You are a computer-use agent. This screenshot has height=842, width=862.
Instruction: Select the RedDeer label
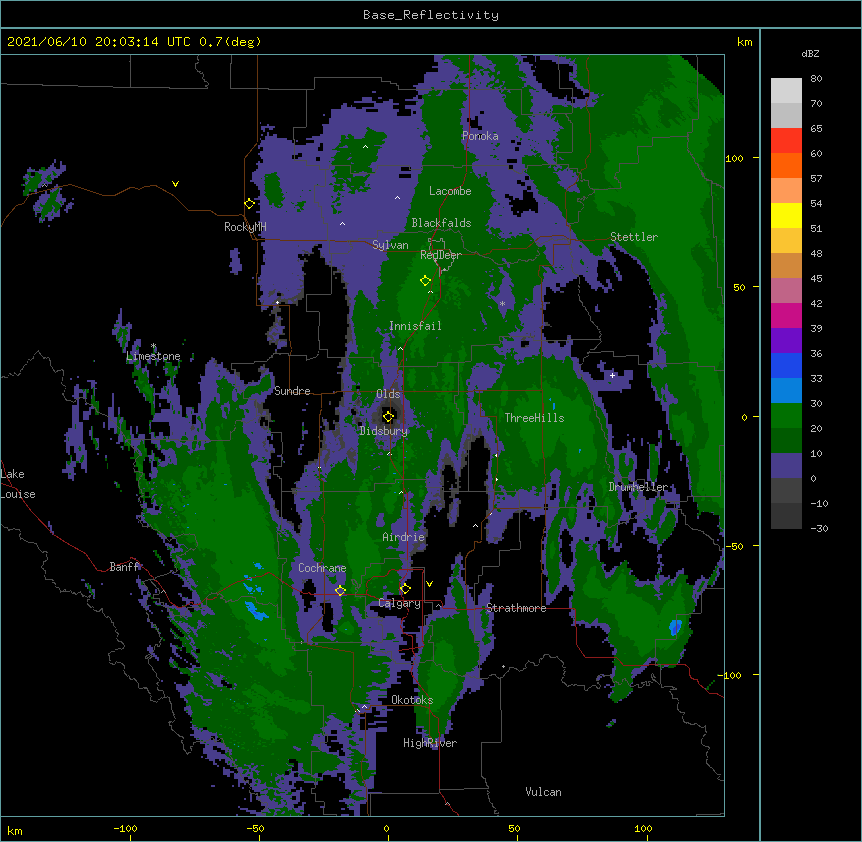441,255
